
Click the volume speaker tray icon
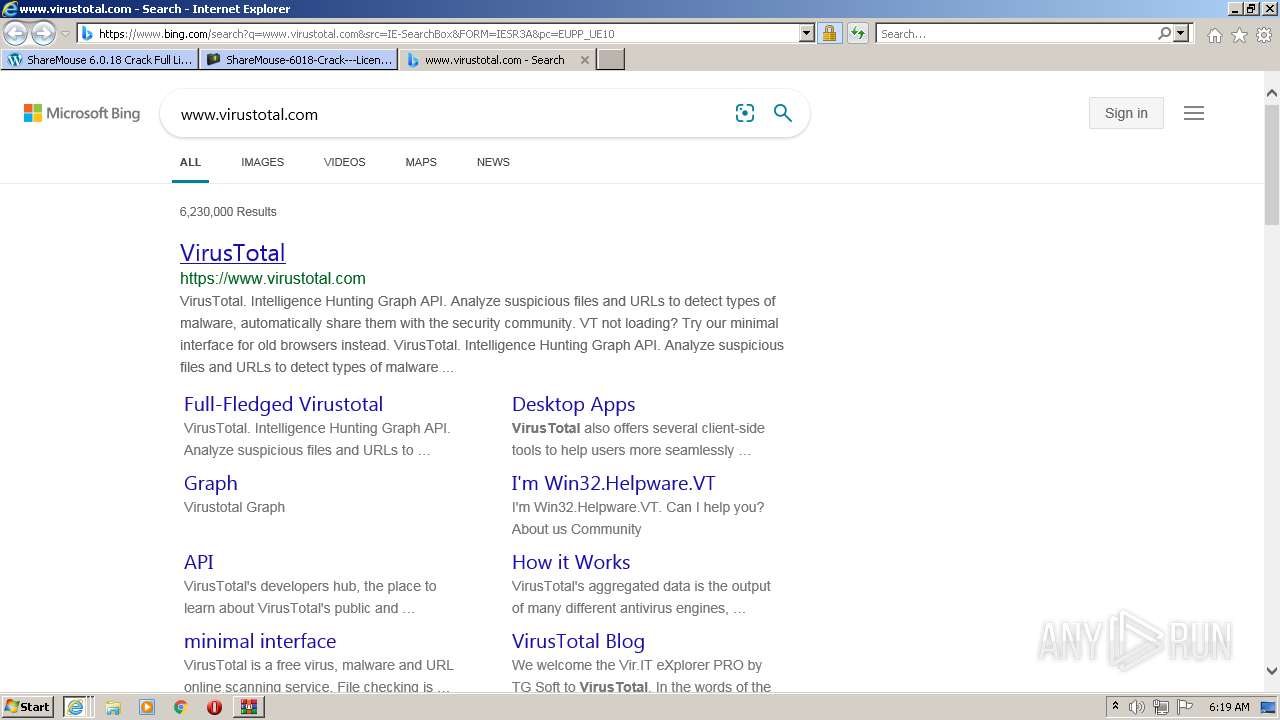pyautogui.click(x=1137, y=707)
